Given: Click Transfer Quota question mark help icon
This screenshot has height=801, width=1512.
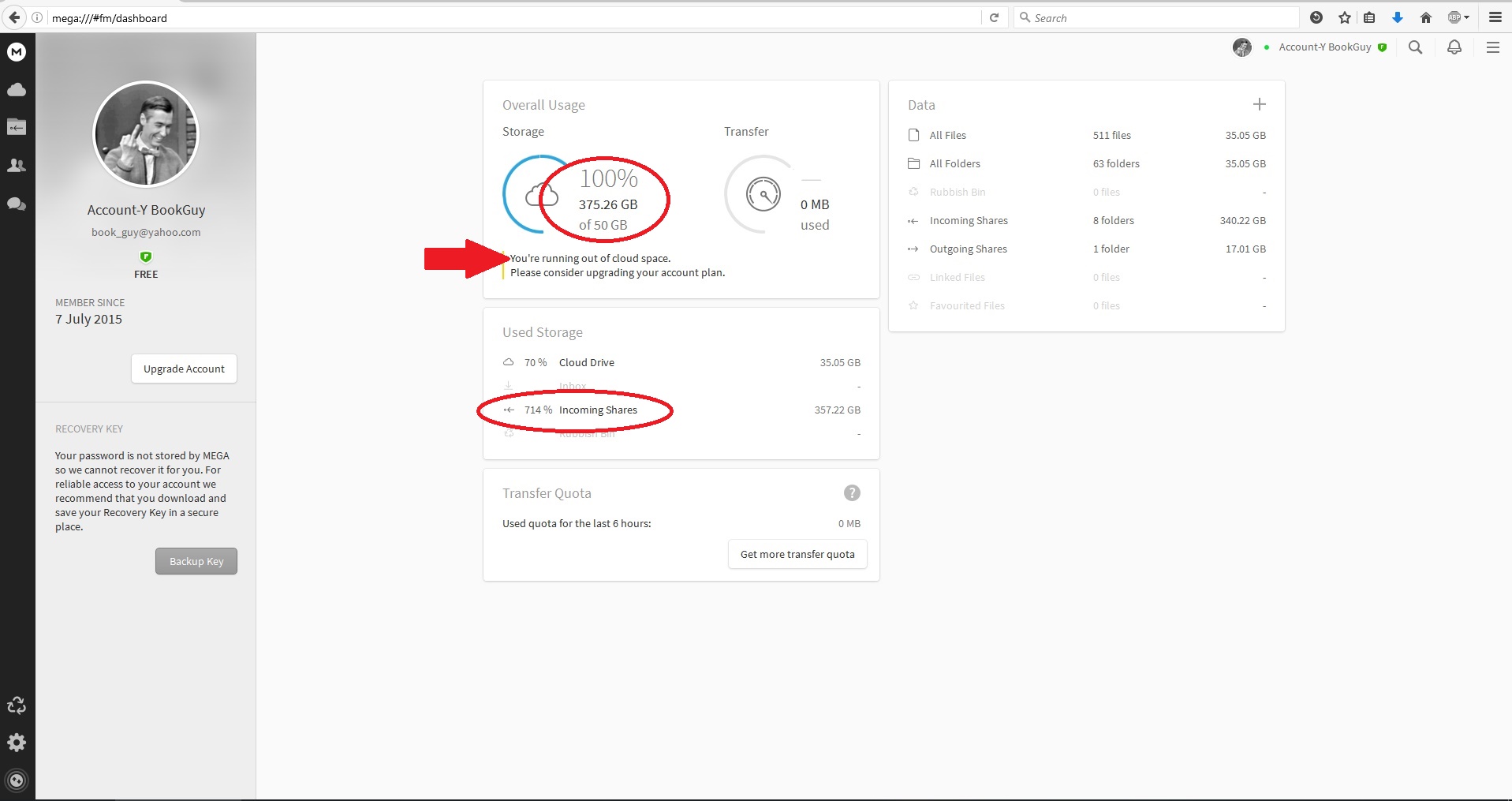Looking at the screenshot, I should point(852,493).
